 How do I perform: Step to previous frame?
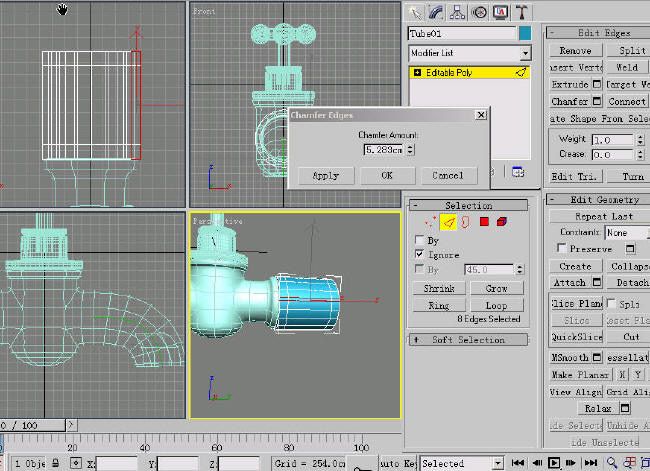coord(537,463)
